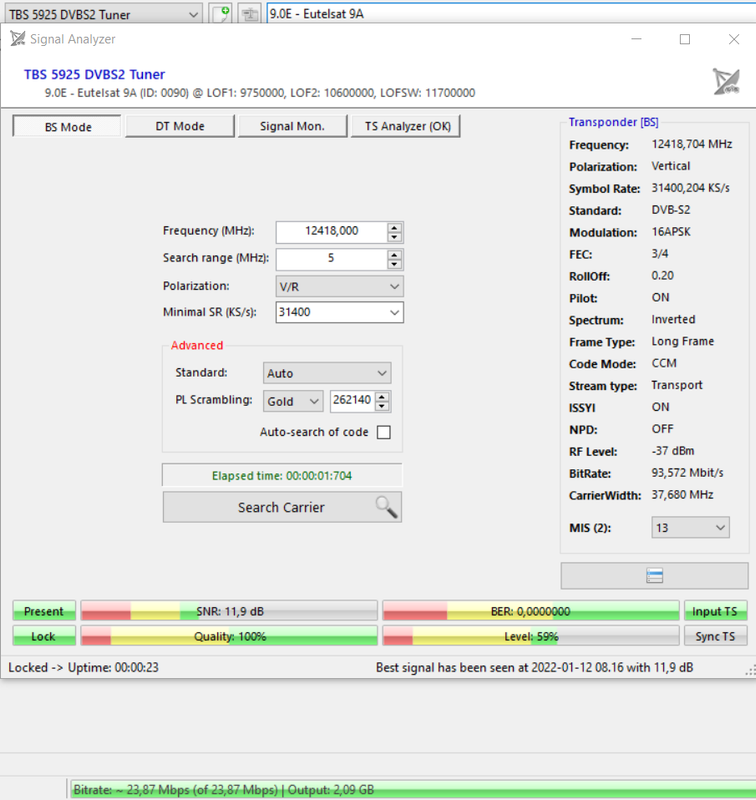This screenshot has width=756, height=800.
Task: Click the CarrierWidth value 37,680 MHz
Action: tap(683, 495)
